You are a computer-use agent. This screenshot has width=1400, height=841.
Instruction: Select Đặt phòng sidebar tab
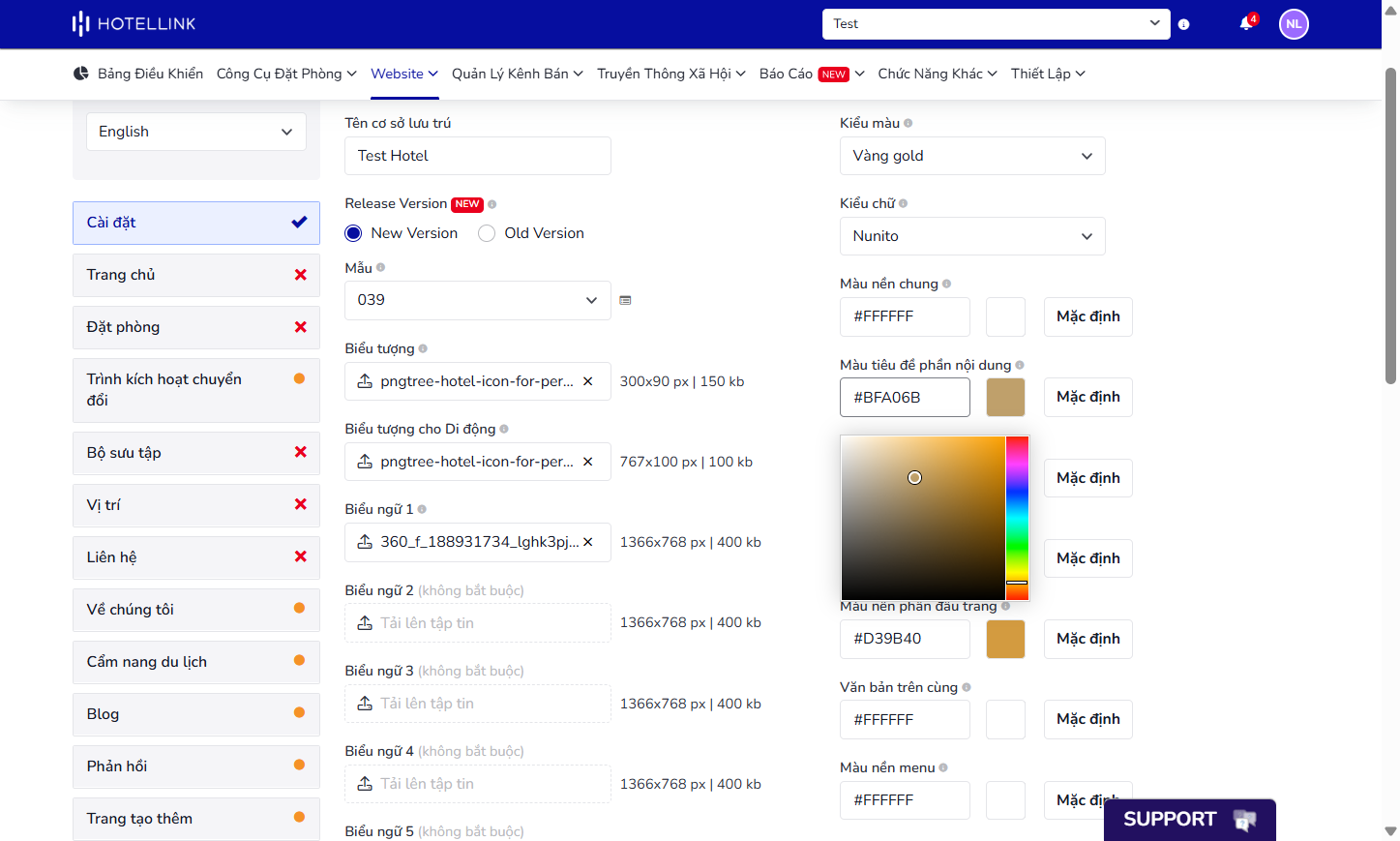tap(196, 327)
